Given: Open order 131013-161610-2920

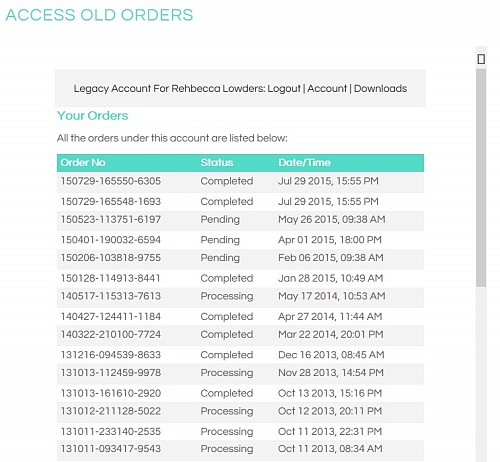Looking at the screenshot, I should 111,393.
